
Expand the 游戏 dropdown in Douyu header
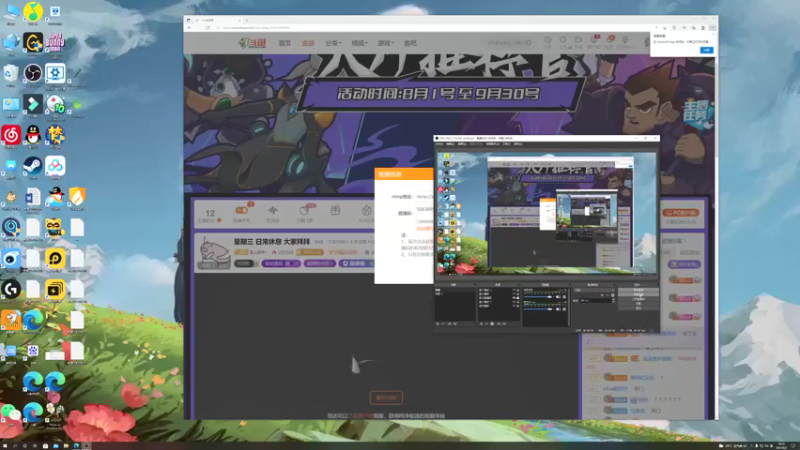pyautogui.click(x=386, y=43)
